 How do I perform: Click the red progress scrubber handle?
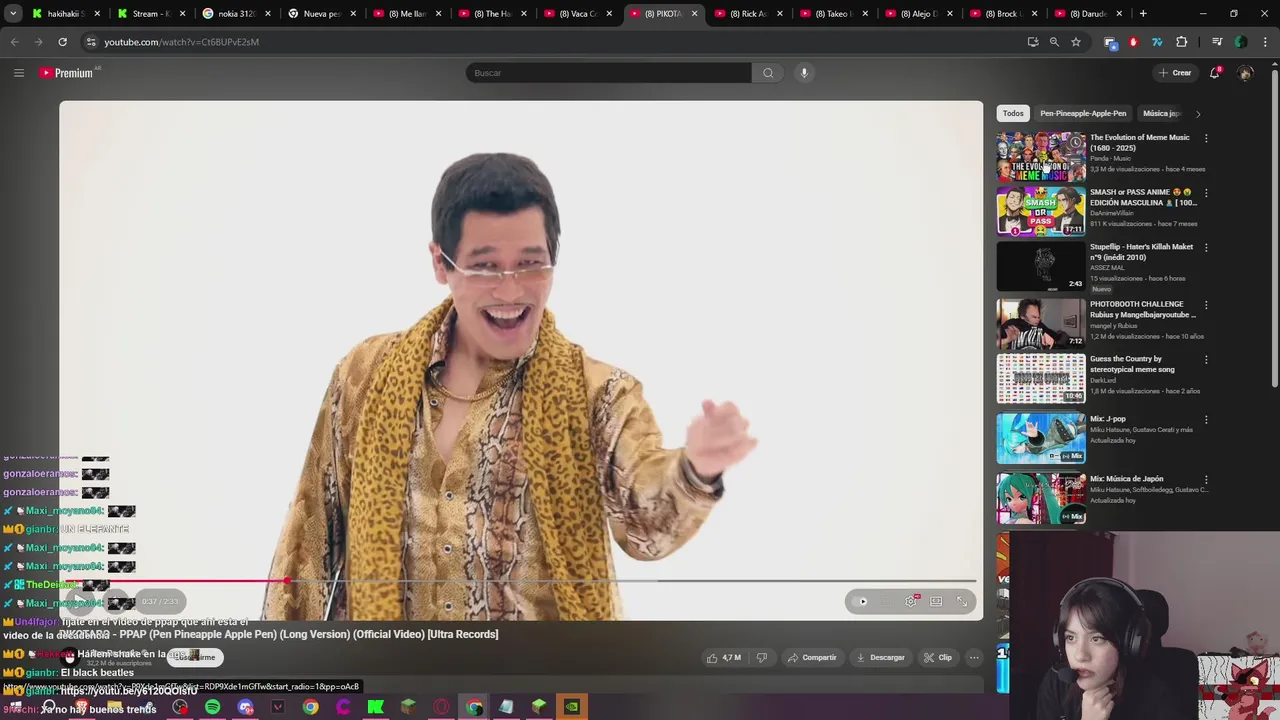click(287, 581)
